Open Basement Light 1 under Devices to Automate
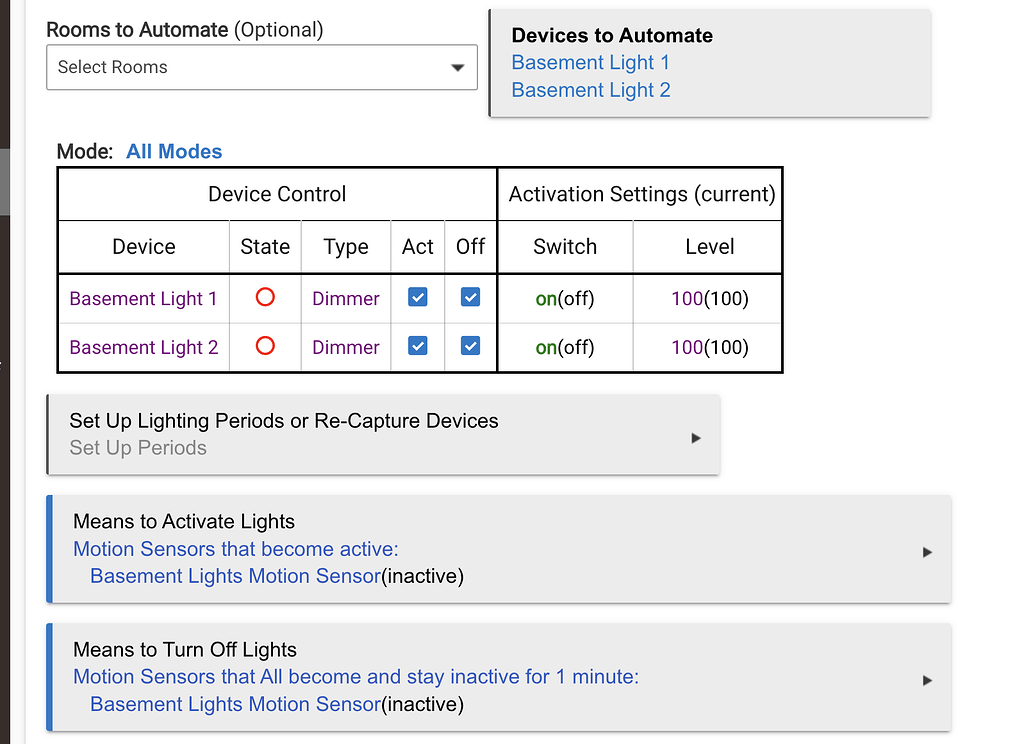Screen dimensions: 1024x744 click(590, 62)
